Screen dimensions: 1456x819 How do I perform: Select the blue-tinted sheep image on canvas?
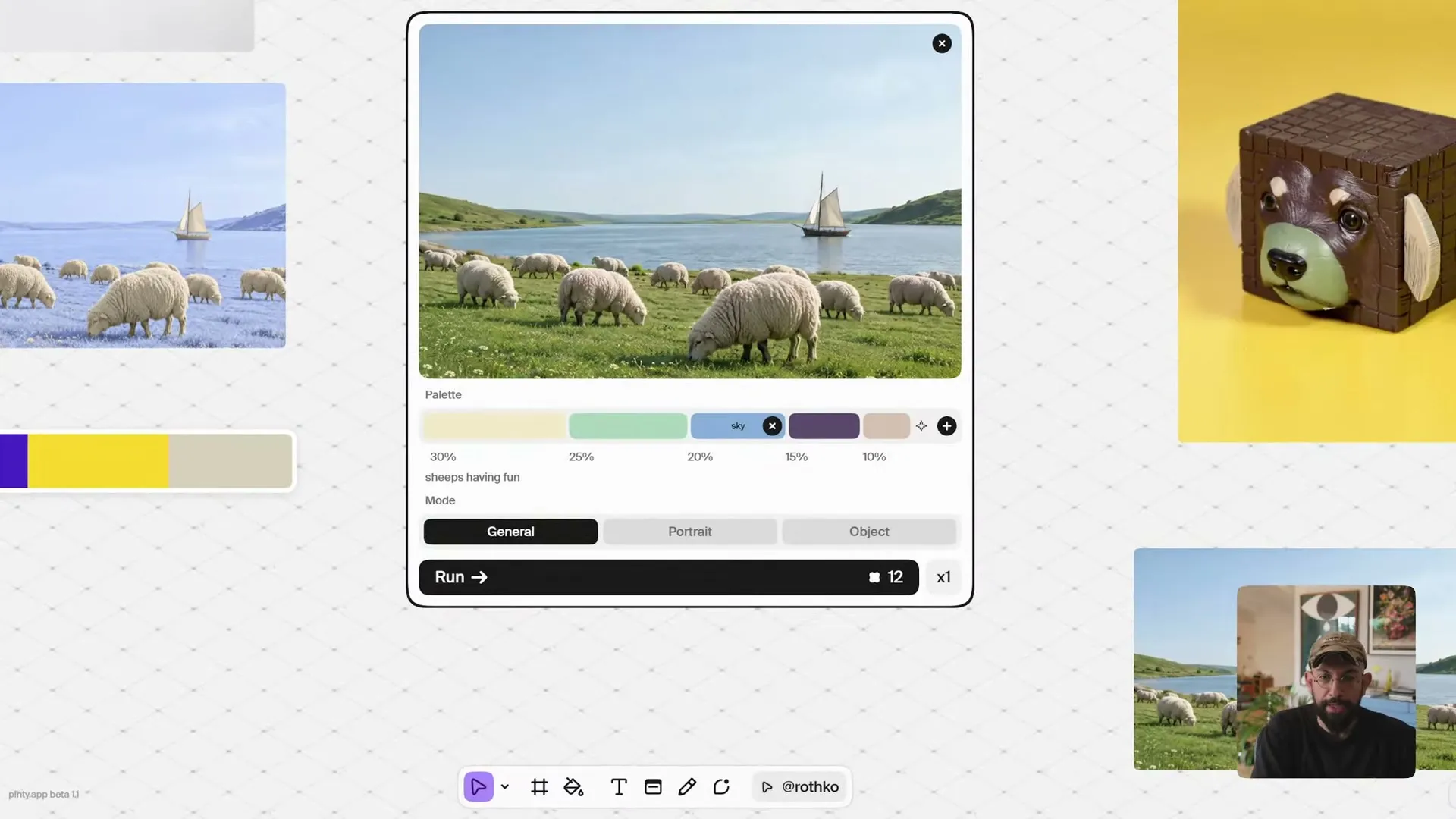click(143, 215)
